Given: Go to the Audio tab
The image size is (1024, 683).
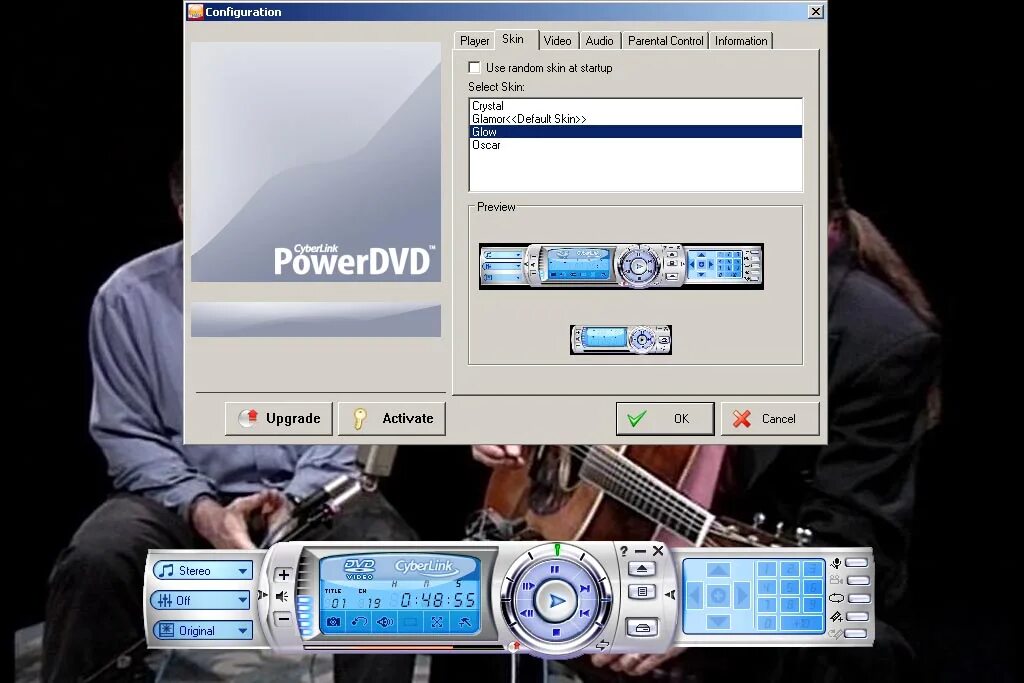Looking at the screenshot, I should (599, 40).
